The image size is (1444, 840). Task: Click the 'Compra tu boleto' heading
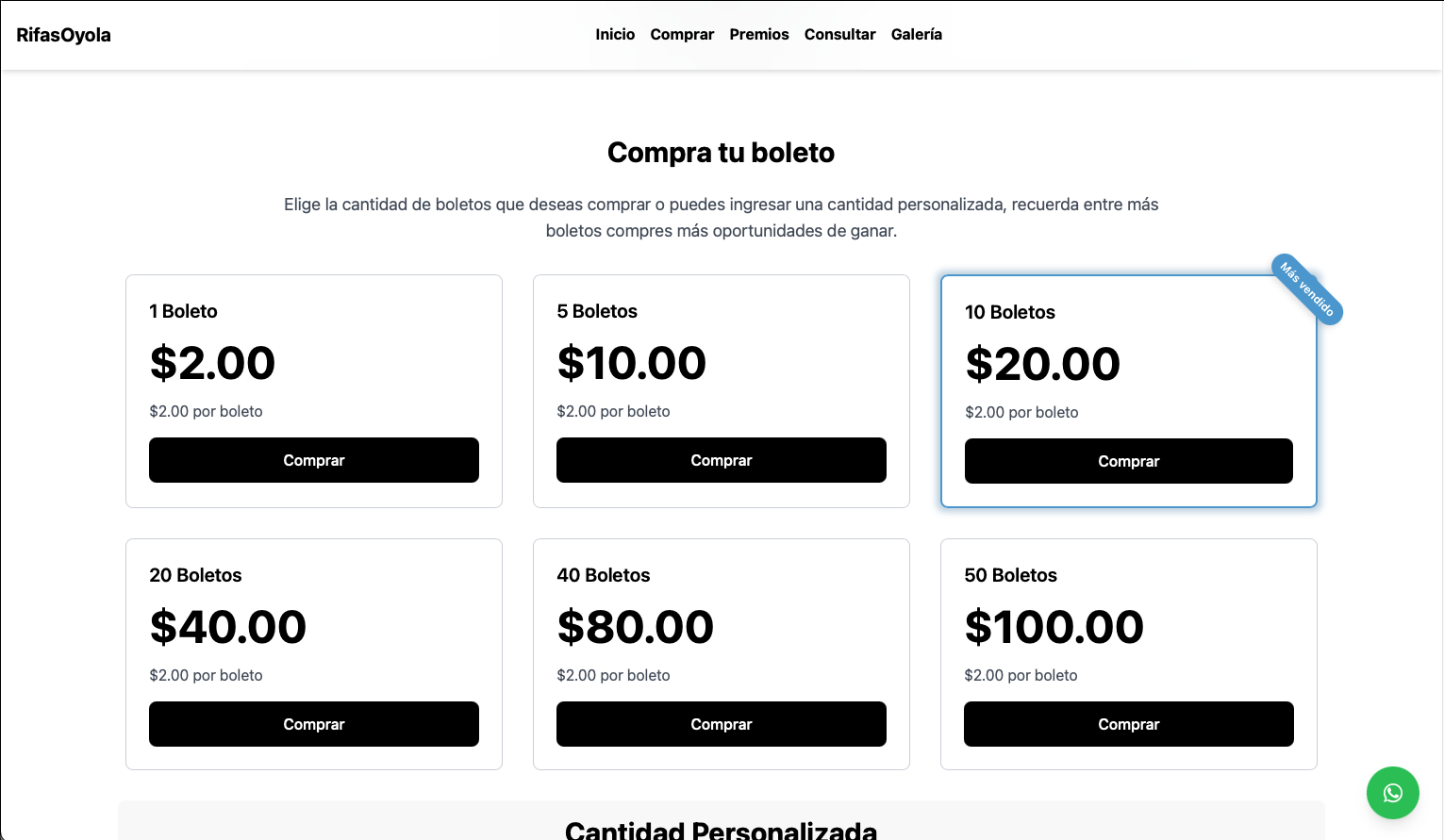pyautogui.click(x=721, y=153)
